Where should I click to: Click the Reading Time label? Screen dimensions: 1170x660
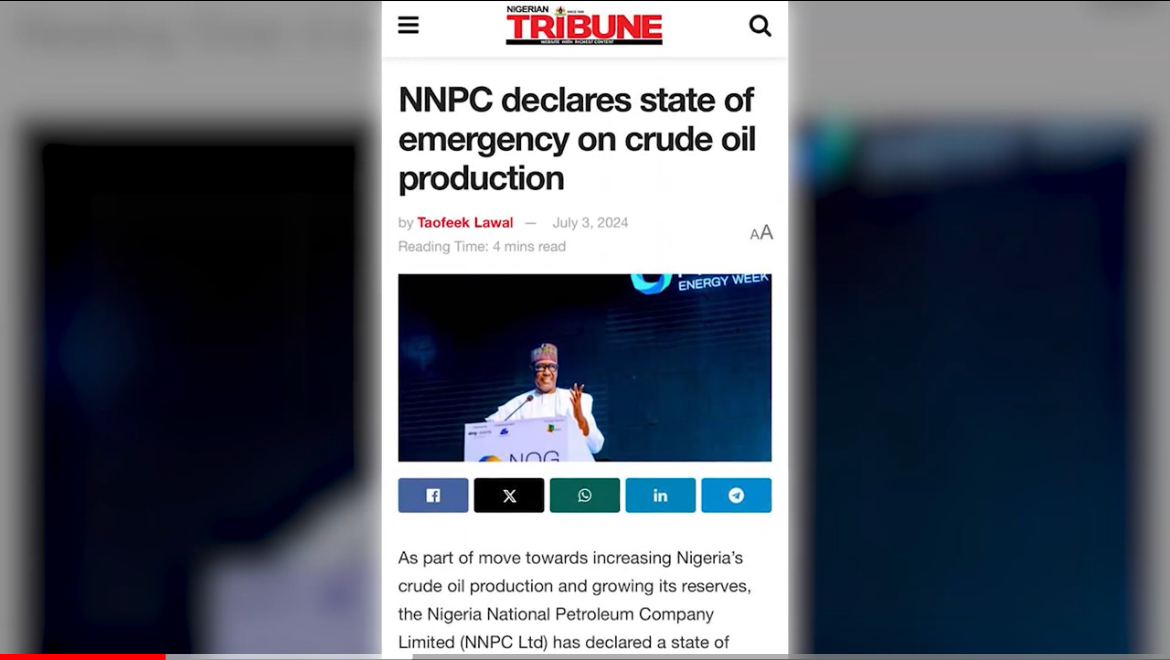click(x=482, y=246)
